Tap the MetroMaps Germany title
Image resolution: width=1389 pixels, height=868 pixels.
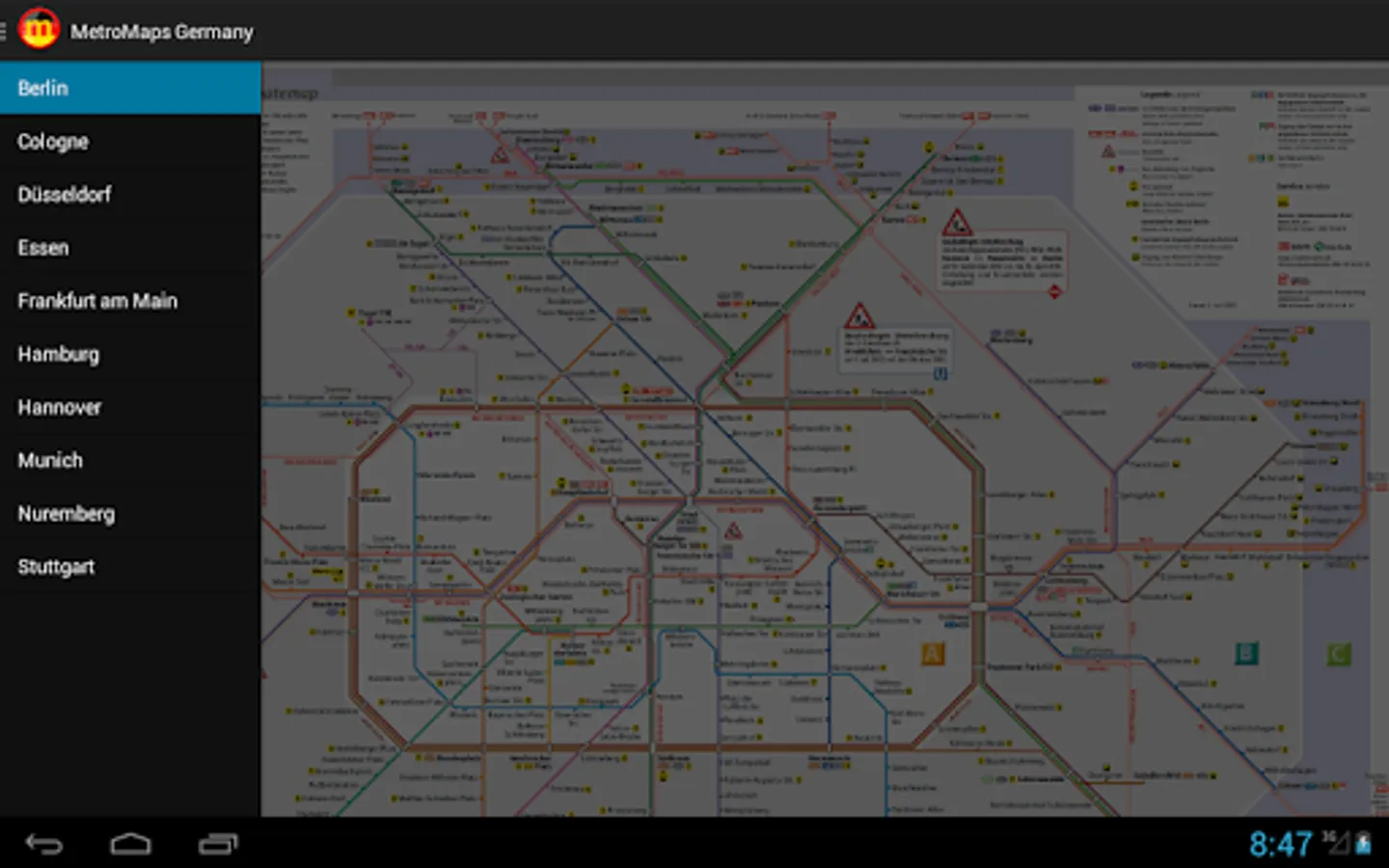pos(162,32)
